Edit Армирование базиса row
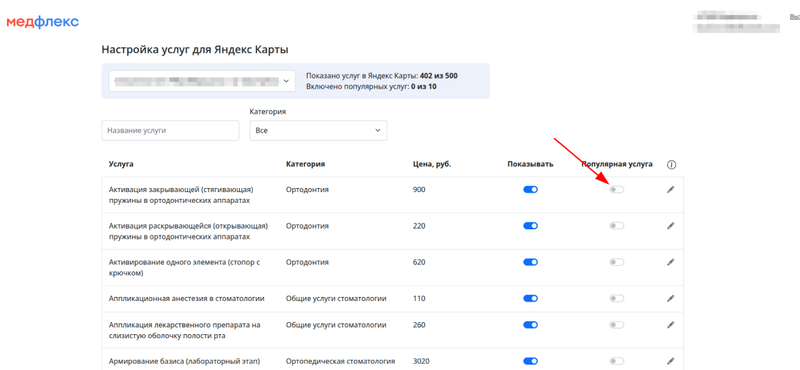The image size is (800, 370). coord(670,361)
